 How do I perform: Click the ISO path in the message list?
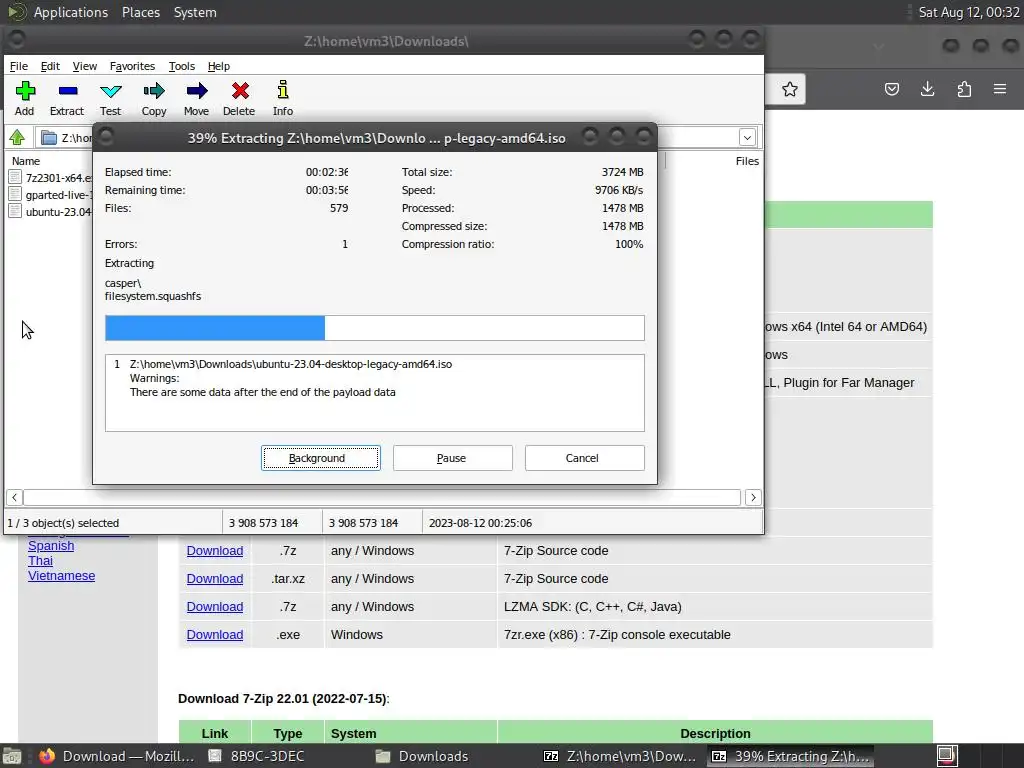(x=291, y=364)
